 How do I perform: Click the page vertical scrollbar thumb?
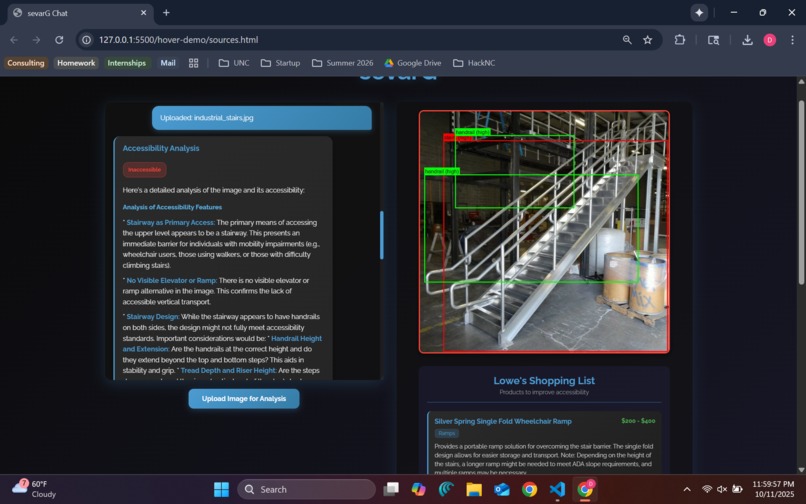[801, 192]
